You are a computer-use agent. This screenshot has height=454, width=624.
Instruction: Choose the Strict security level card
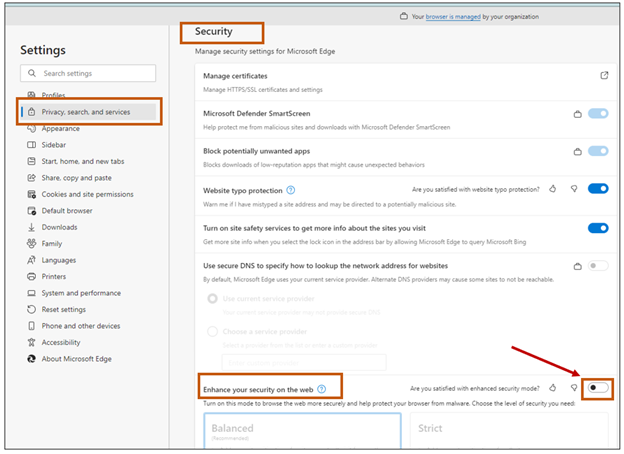[x=509, y=431]
